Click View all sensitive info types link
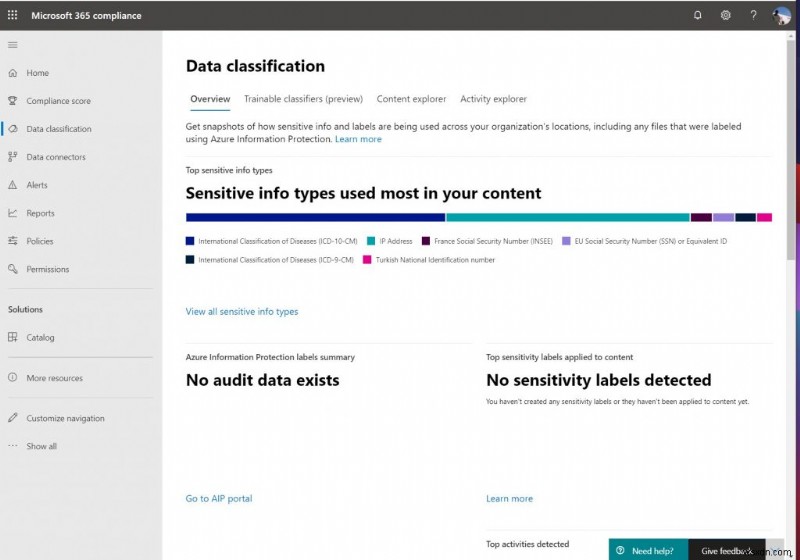 tap(242, 312)
